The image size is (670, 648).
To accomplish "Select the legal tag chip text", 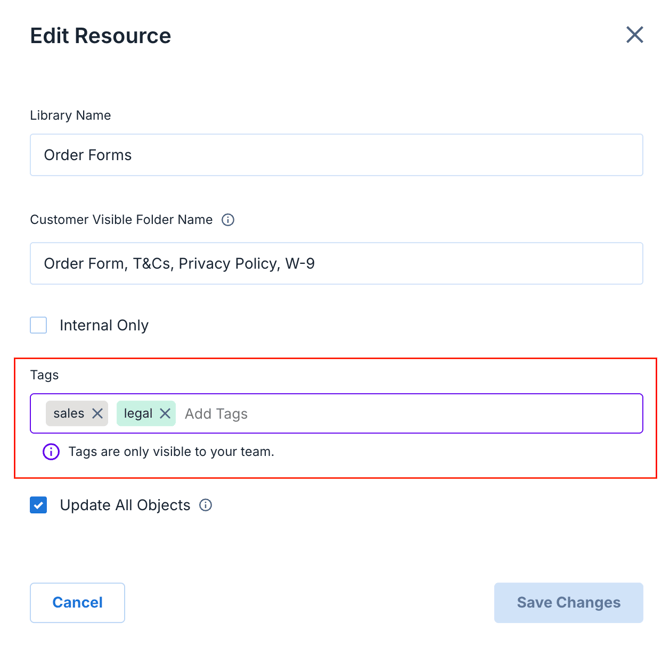I will [x=138, y=413].
